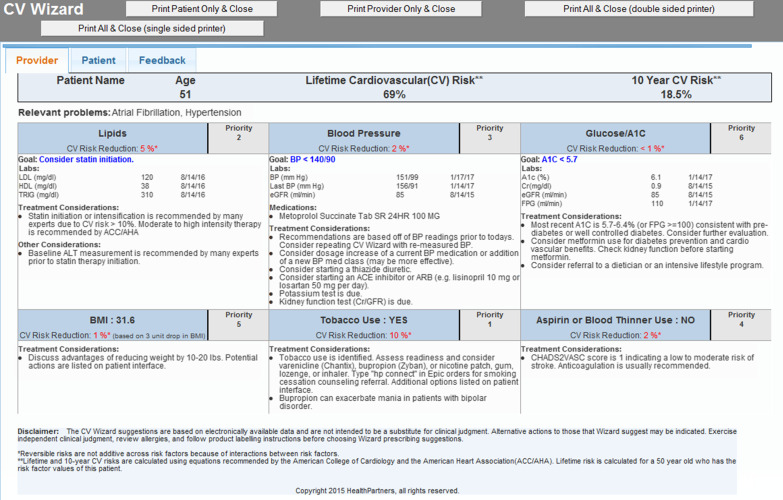The width and height of the screenshot is (783, 500).
Task: Click Print All & Close double sided printer
Action: (x=639, y=8)
